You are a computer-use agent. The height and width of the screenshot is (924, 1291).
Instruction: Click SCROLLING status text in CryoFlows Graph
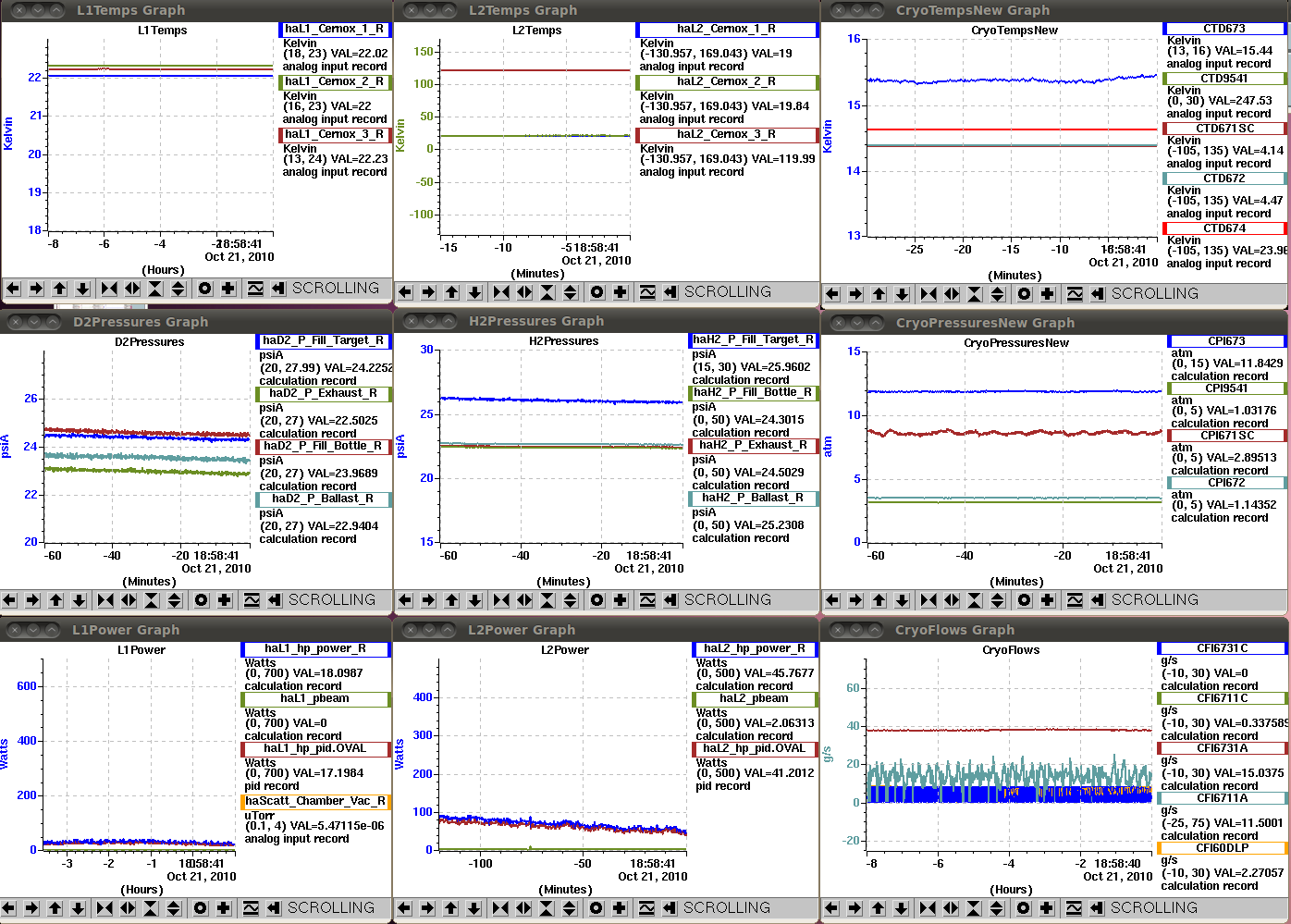coord(1153,908)
